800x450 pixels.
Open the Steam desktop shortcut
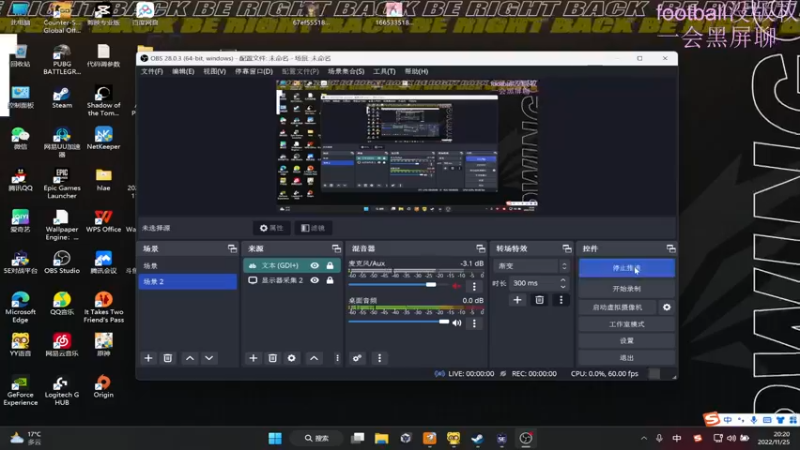(x=62, y=98)
